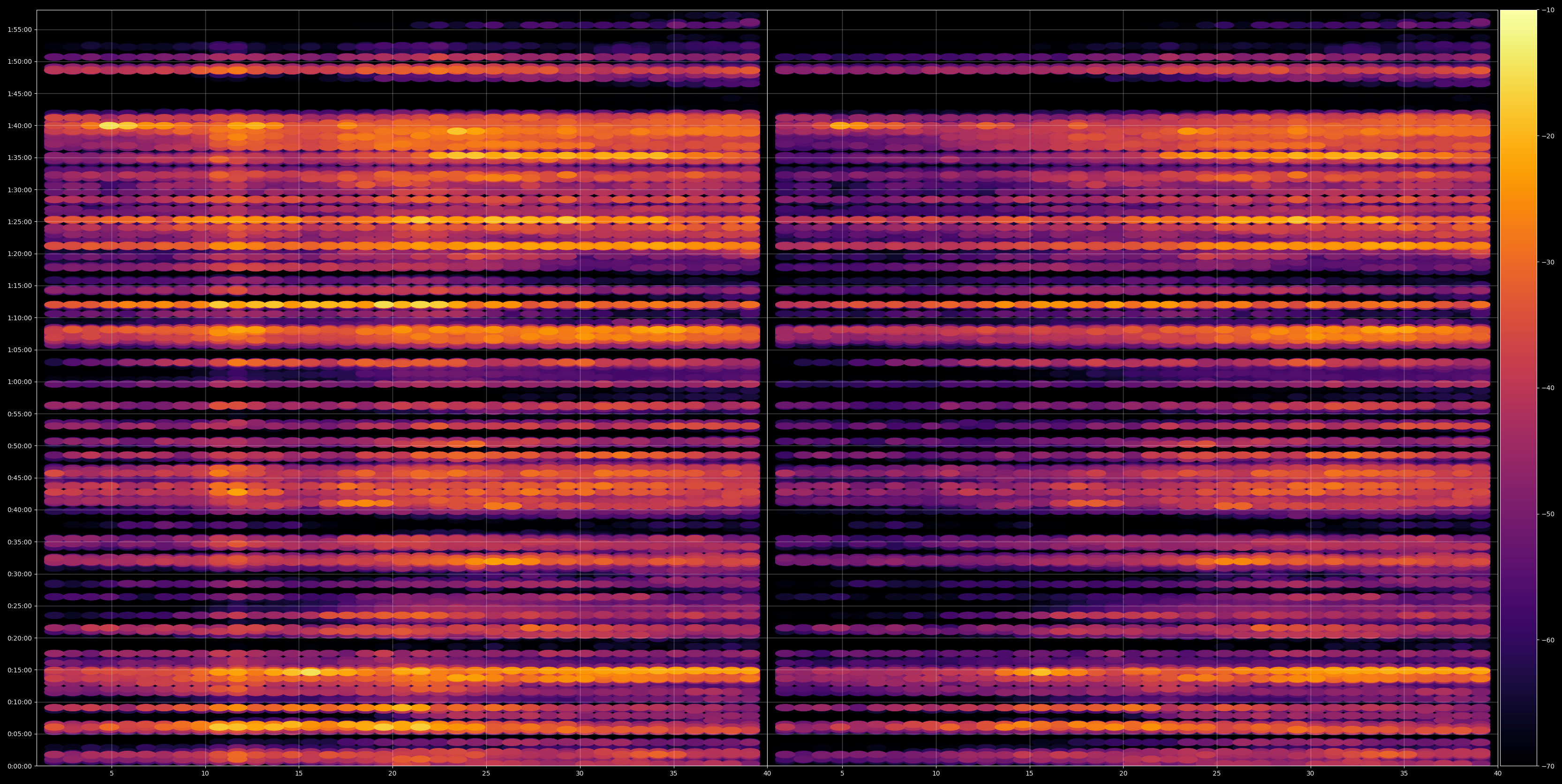Click x-axis label 20 under left heatmap
Viewport: 1562px width, 784px height.
[x=392, y=774]
